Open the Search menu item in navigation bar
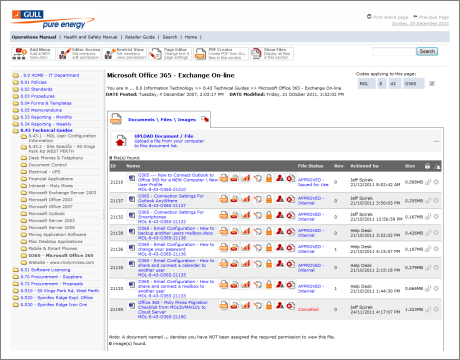Image resolution: width=460 pixels, height=360 pixels. pyautogui.click(x=170, y=37)
